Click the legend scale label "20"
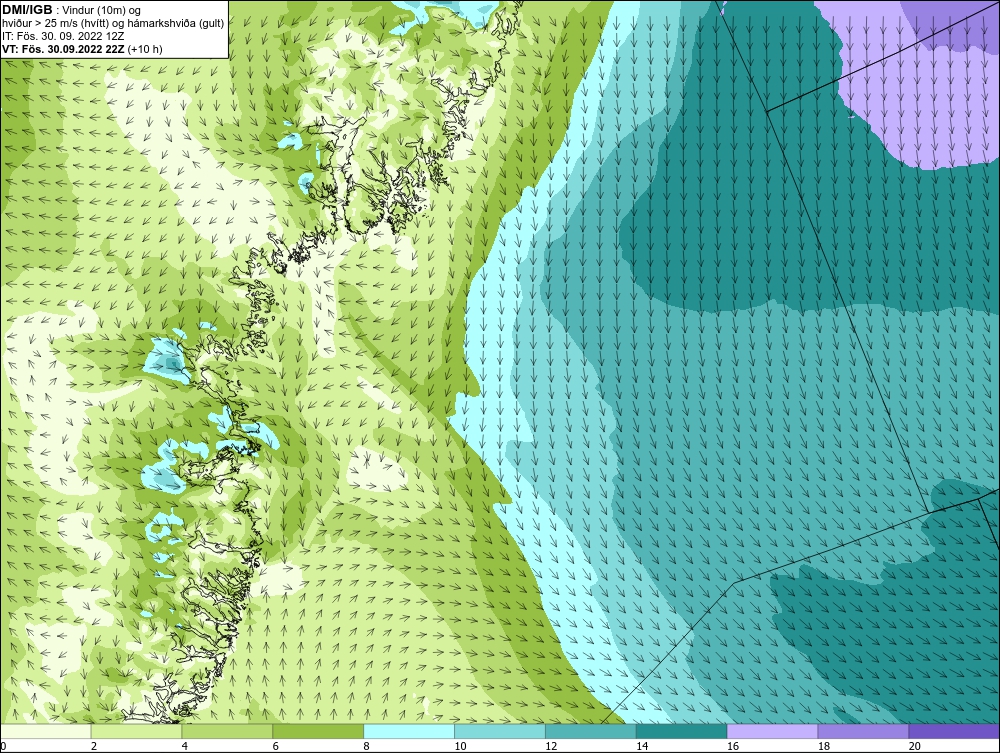 (x=915, y=746)
